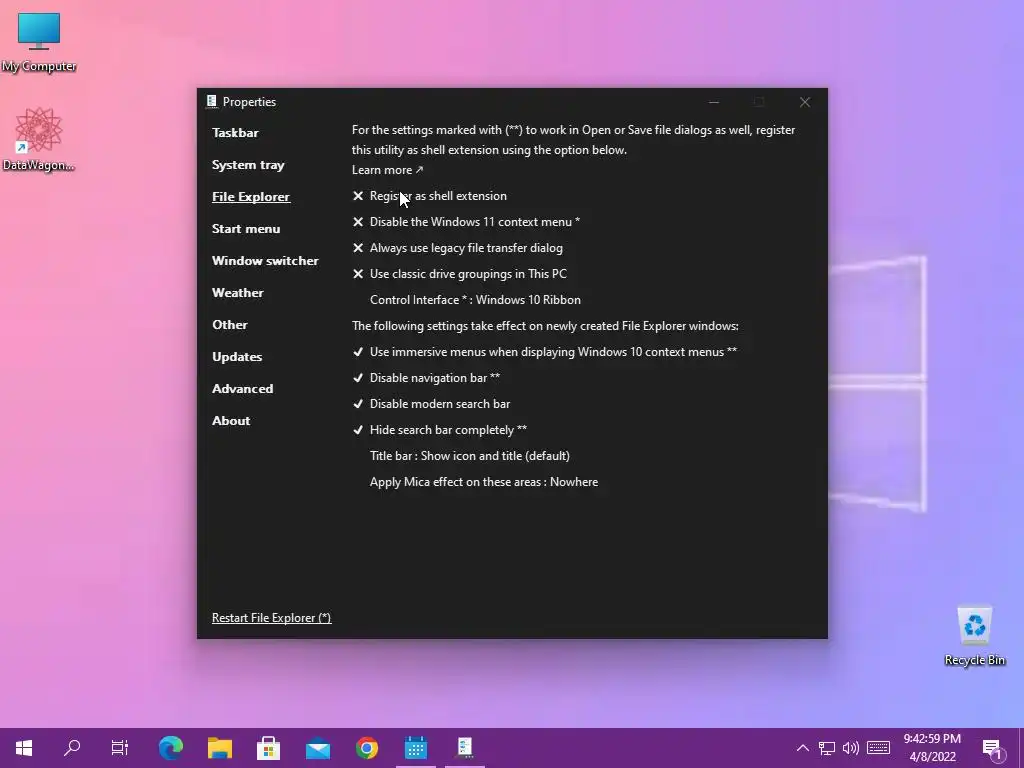Select the Recycle Bin desktop icon
The width and height of the screenshot is (1024, 768).
[974, 636]
